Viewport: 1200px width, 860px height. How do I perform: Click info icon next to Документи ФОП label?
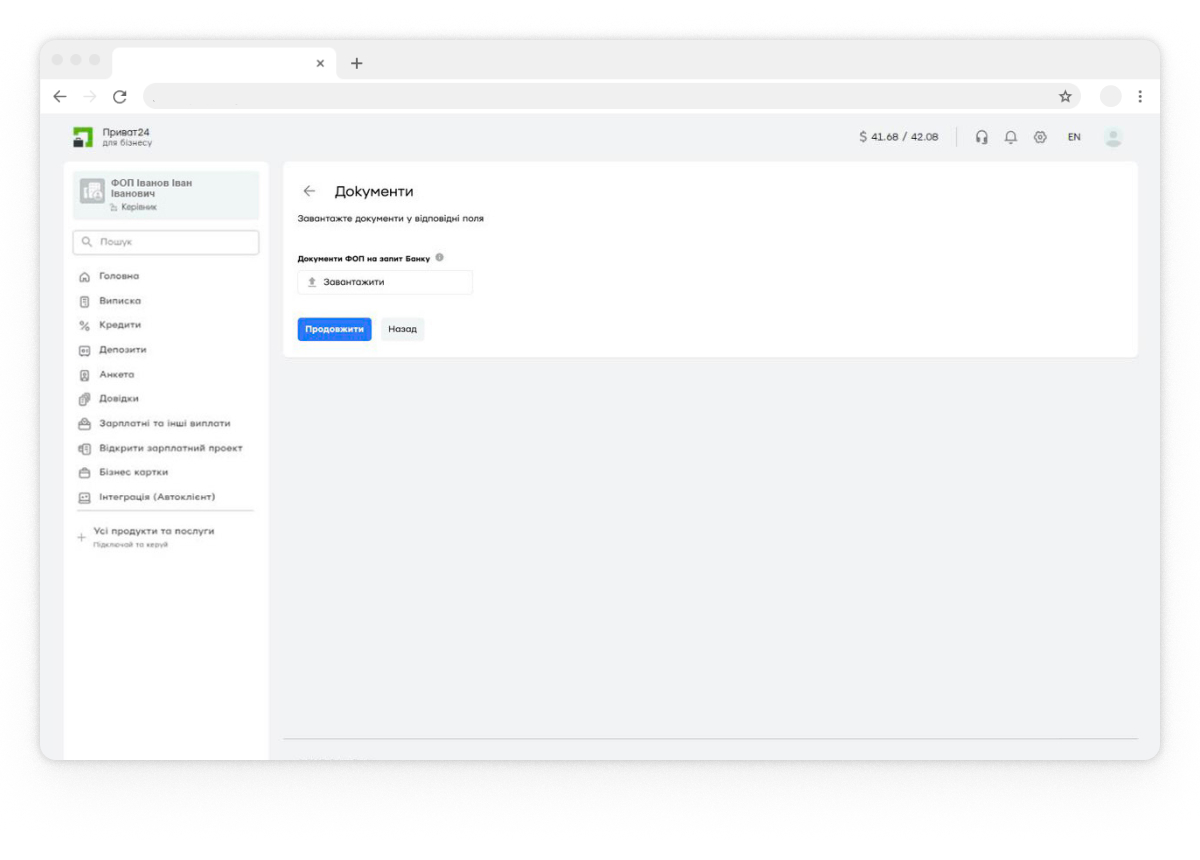(x=440, y=258)
